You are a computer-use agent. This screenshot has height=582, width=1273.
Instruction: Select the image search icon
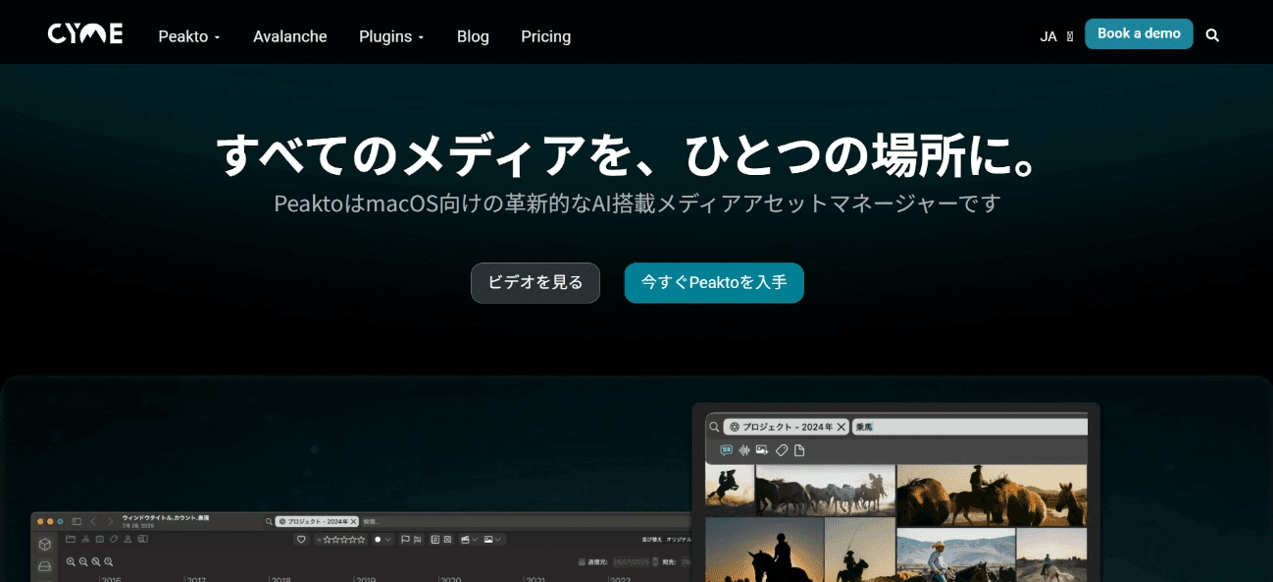762,450
